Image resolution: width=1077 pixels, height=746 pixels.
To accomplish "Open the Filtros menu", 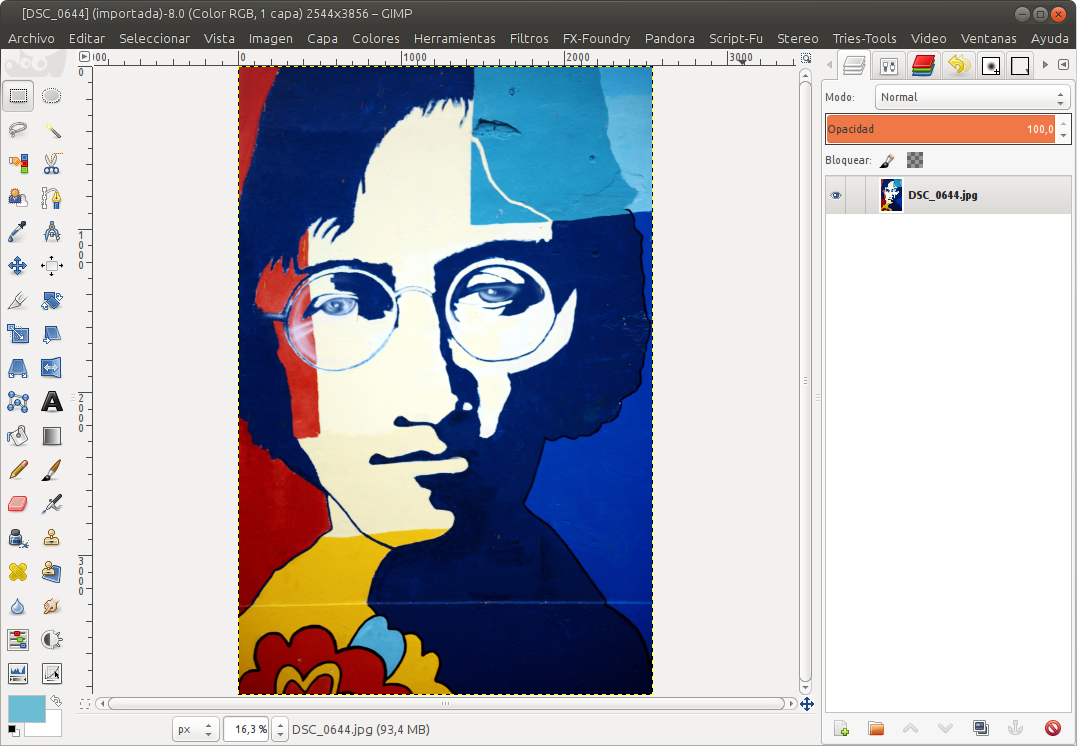I will pyautogui.click(x=529, y=38).
